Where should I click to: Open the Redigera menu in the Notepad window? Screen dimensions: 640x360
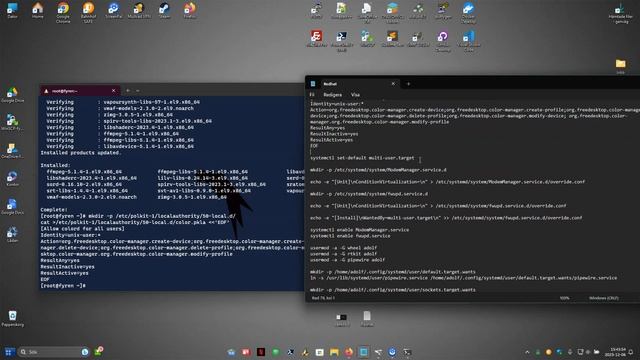333,95
